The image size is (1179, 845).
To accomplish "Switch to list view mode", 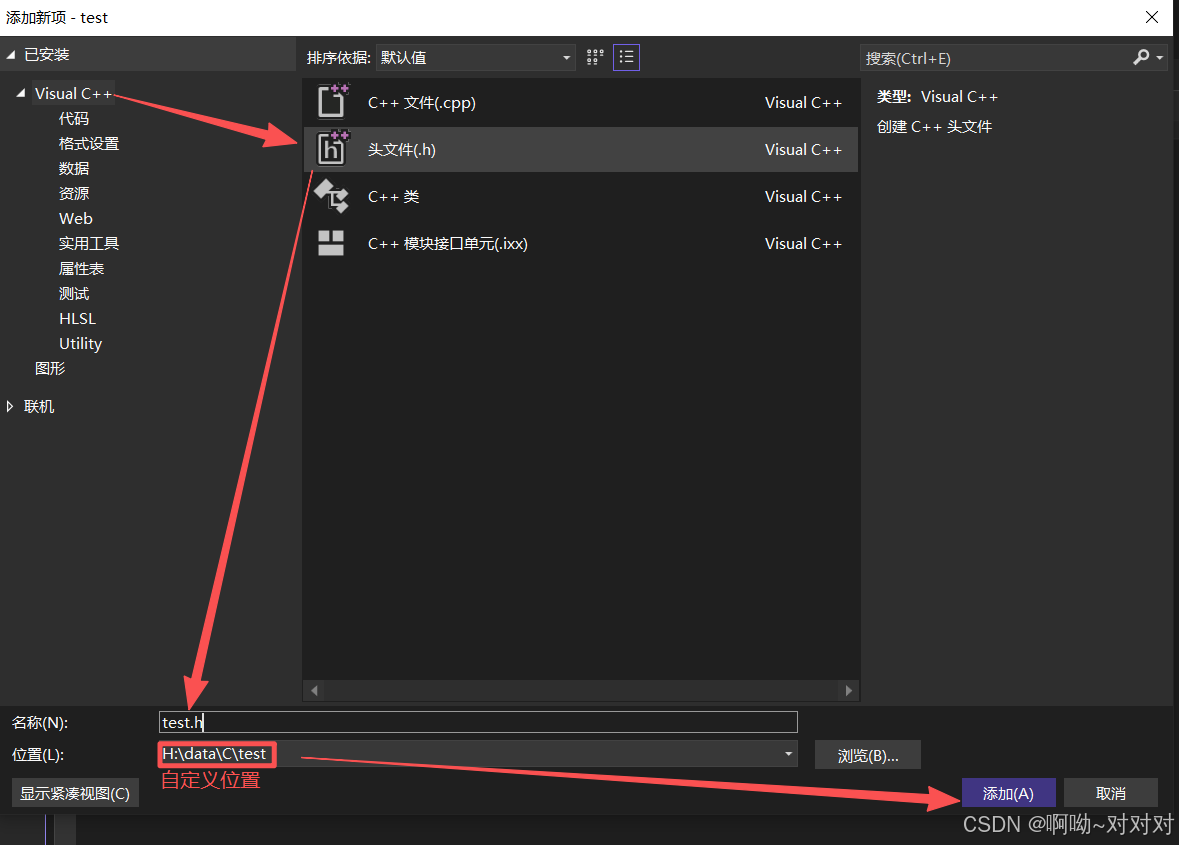I will point(626,57).
